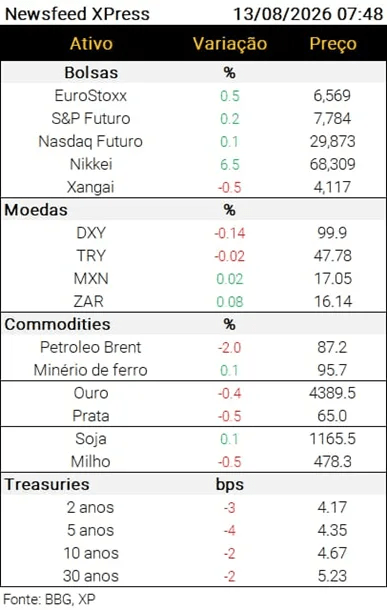Viewport: 388px width, 611px height.
Task: Click the EuroStoxx row label
Action: (x=91, y=96)
